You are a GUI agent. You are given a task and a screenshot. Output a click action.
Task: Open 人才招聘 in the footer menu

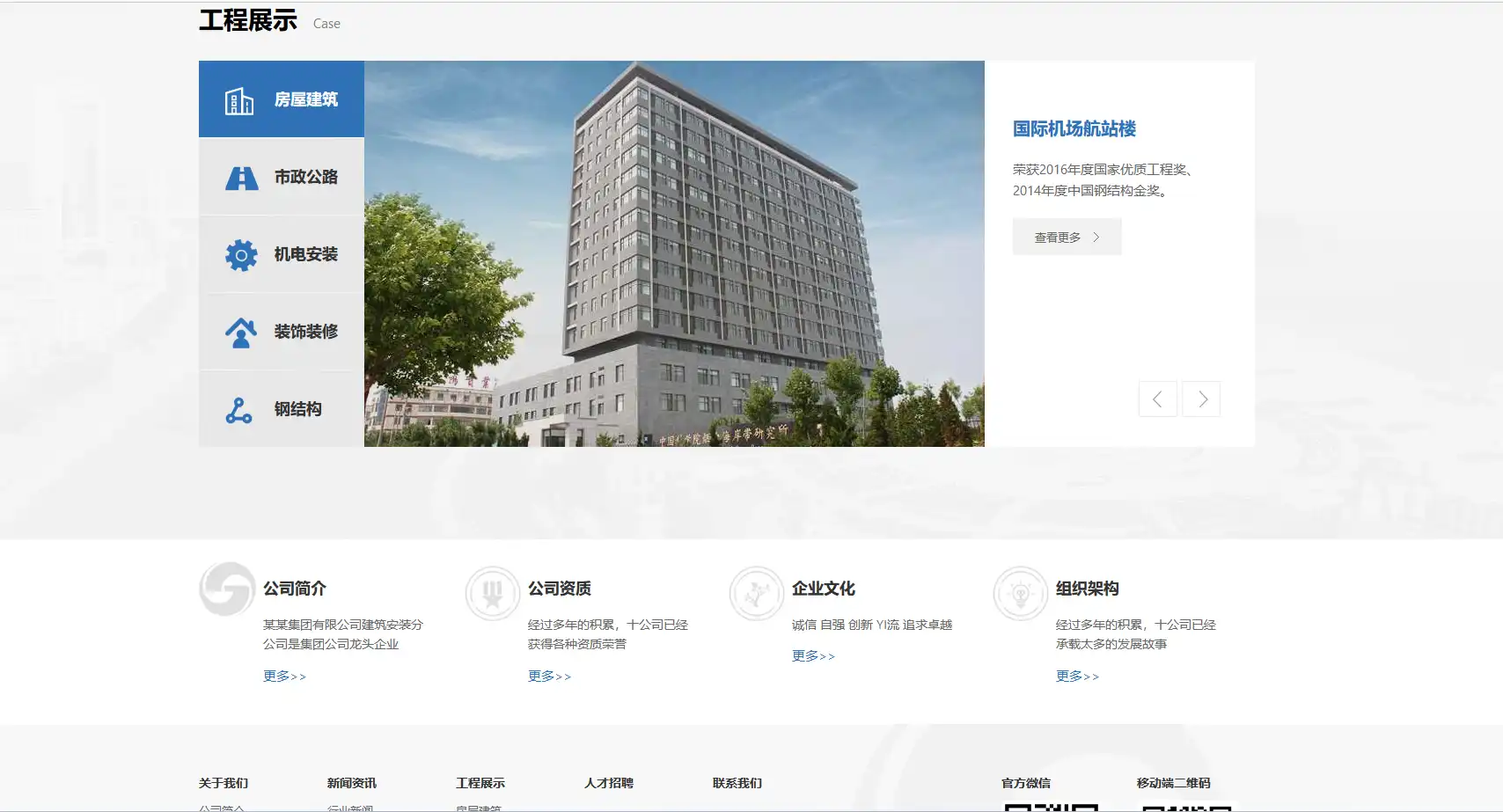(608, 783)
